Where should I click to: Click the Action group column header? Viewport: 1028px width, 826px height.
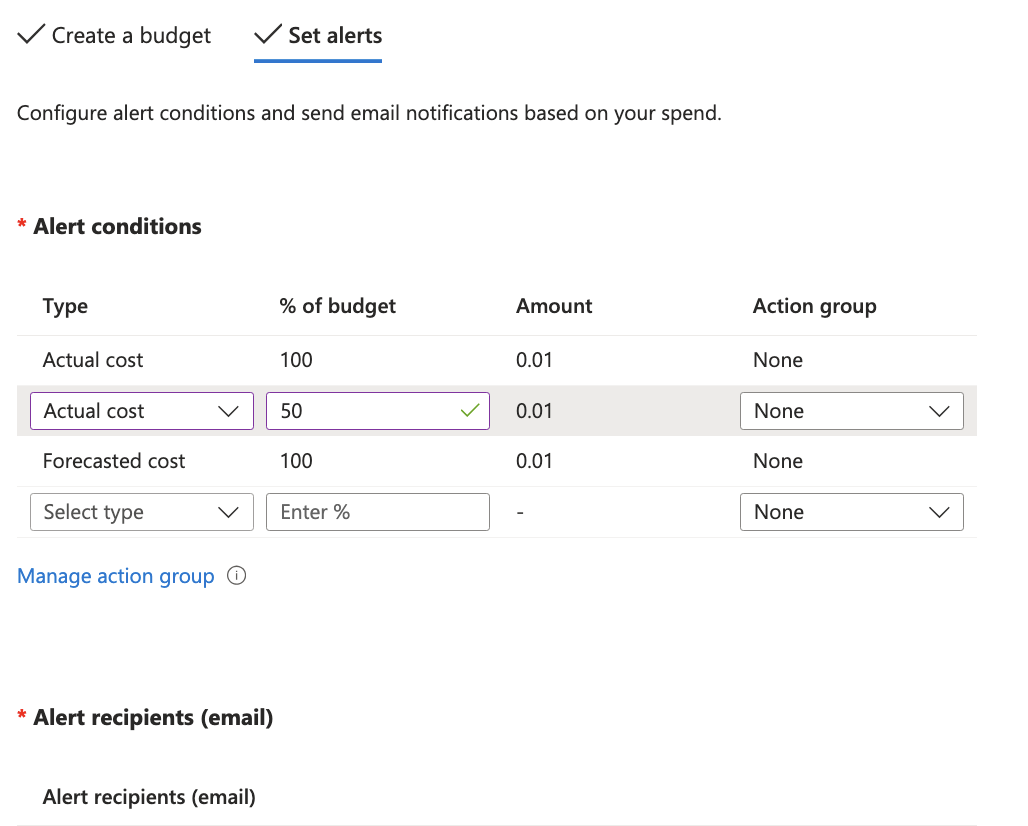814,306
